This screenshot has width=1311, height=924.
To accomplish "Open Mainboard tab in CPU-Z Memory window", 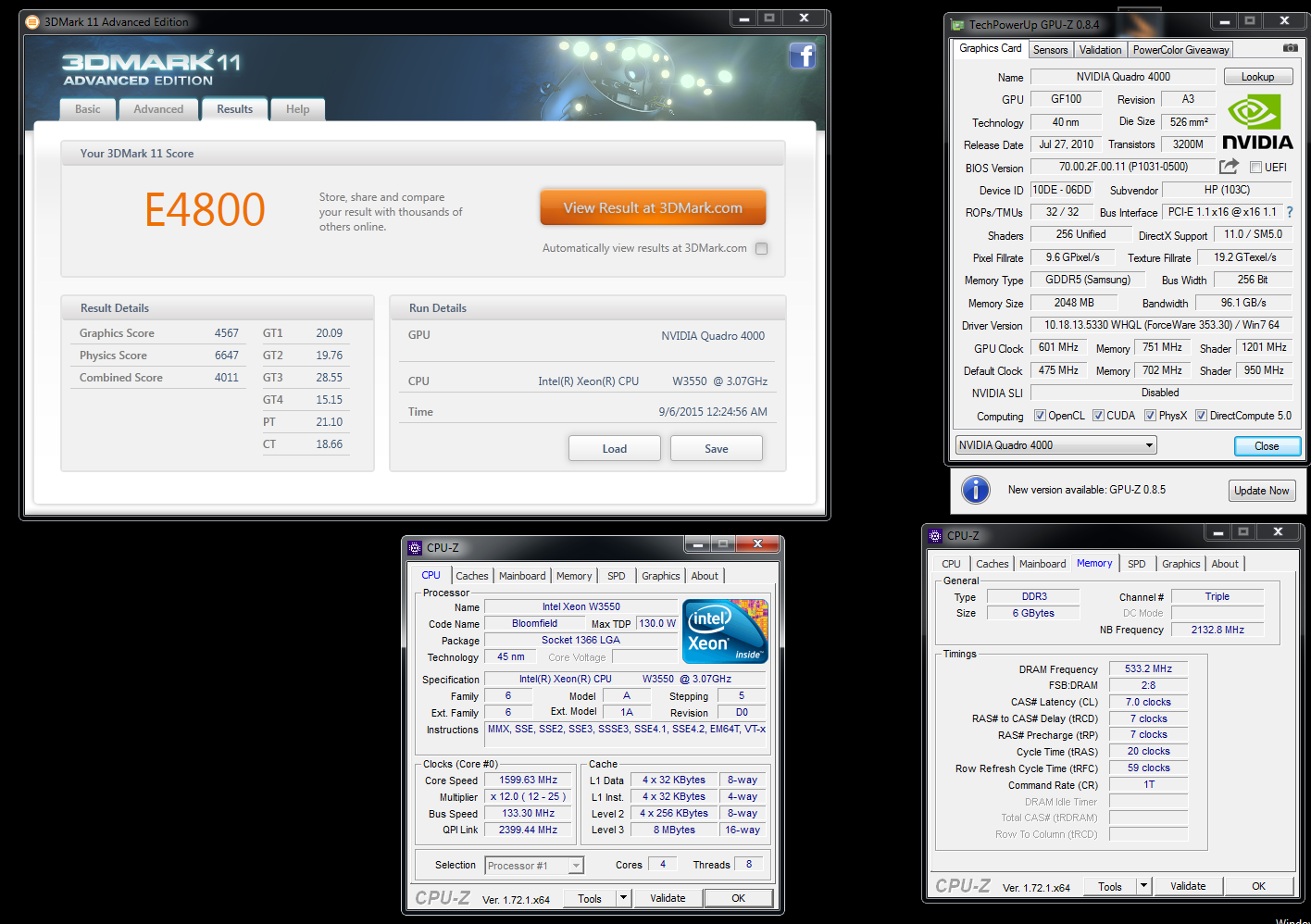I will [1043, 564].
